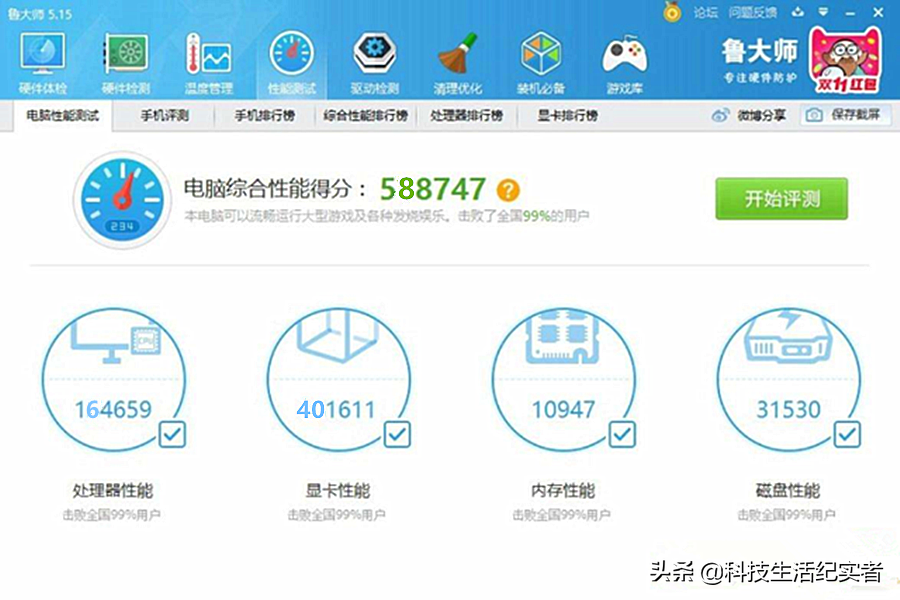Switch to the 手机评测 tab
The image size is (900, 600).
[x=164, y=116]
